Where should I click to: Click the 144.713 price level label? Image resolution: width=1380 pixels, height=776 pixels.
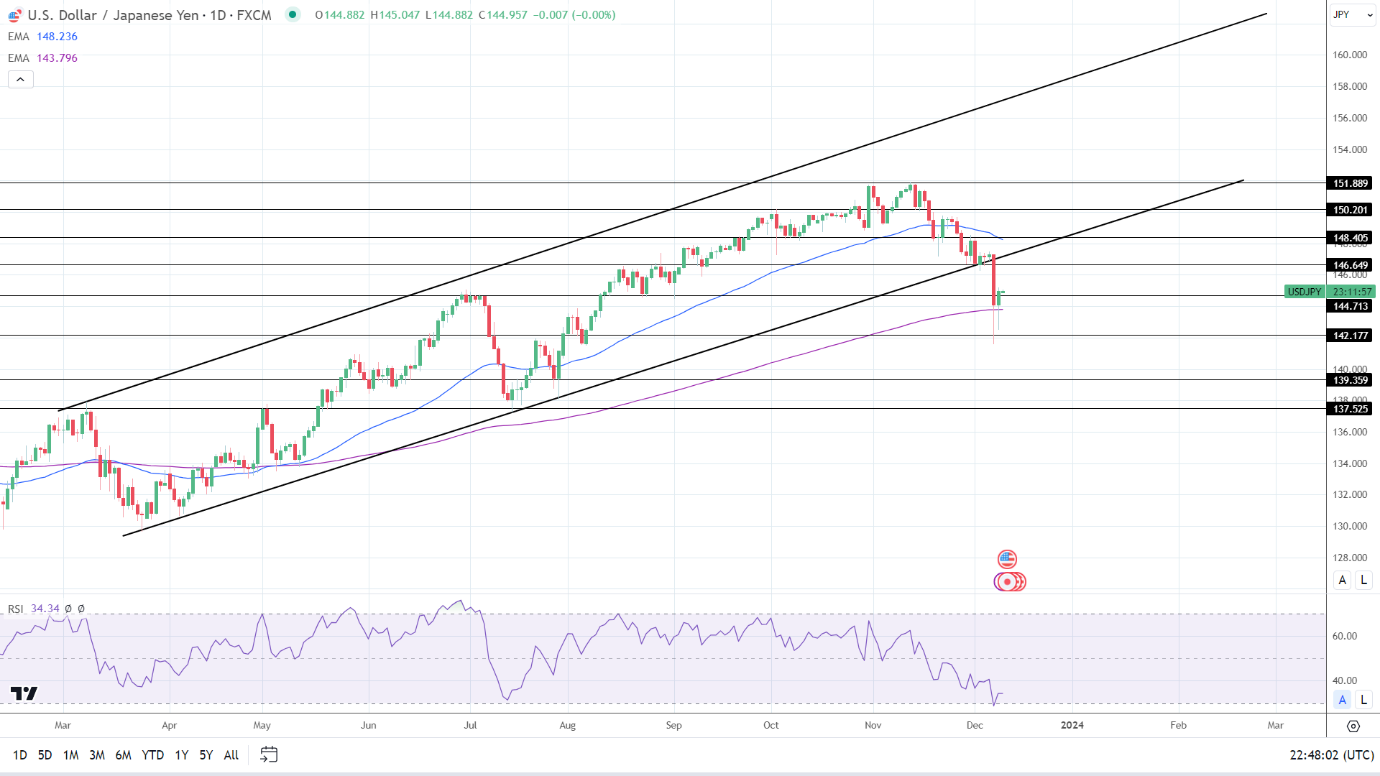click(x=1349, y=306)
